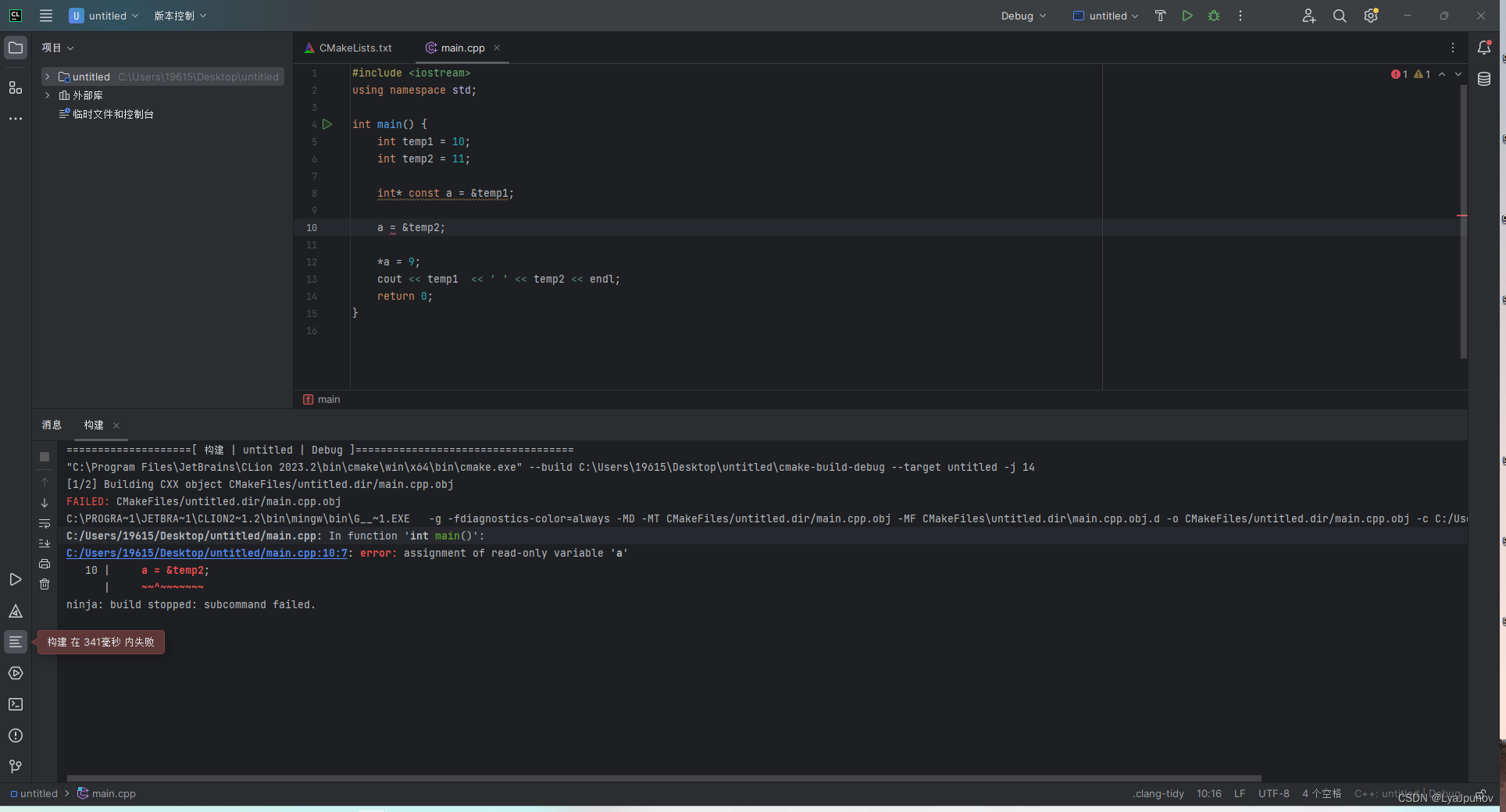
Task: Open main.cpp:10:7 error link
Action: pyautogui.click(x=207, y=553)
